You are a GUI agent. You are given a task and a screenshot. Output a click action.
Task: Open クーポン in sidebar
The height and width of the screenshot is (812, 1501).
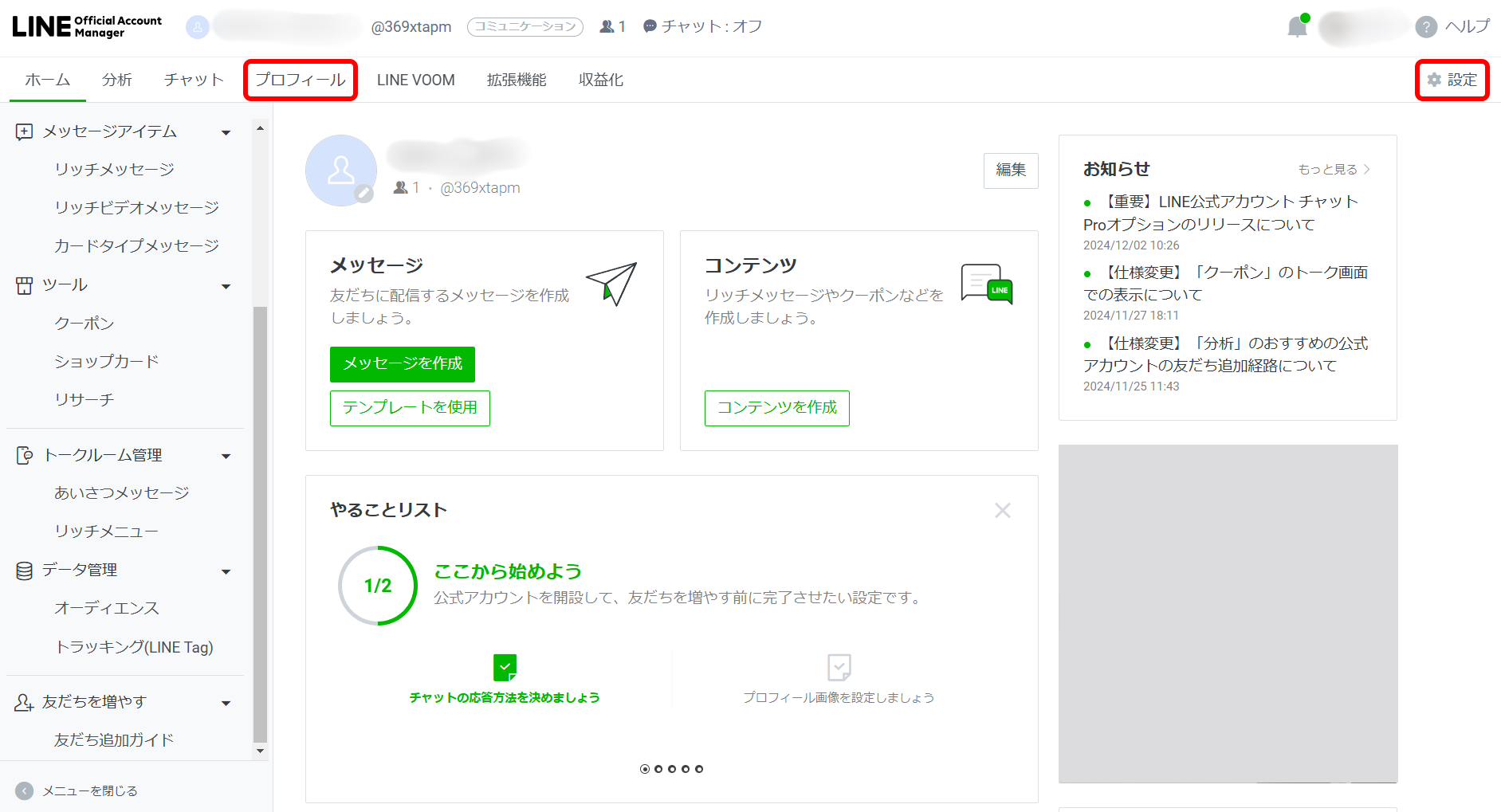(x=84, y=323)
